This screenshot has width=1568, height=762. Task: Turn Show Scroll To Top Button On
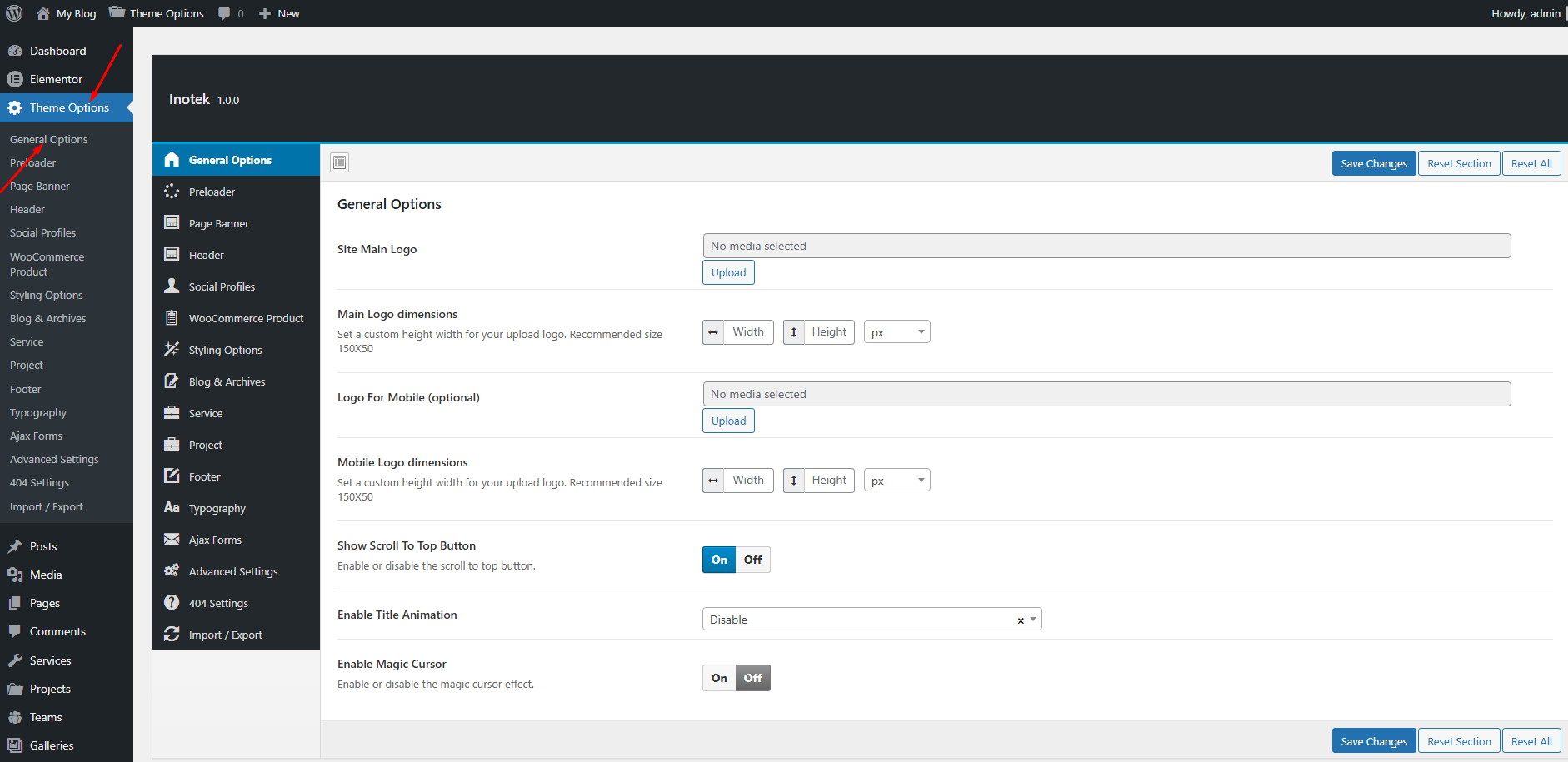point(719,560)
